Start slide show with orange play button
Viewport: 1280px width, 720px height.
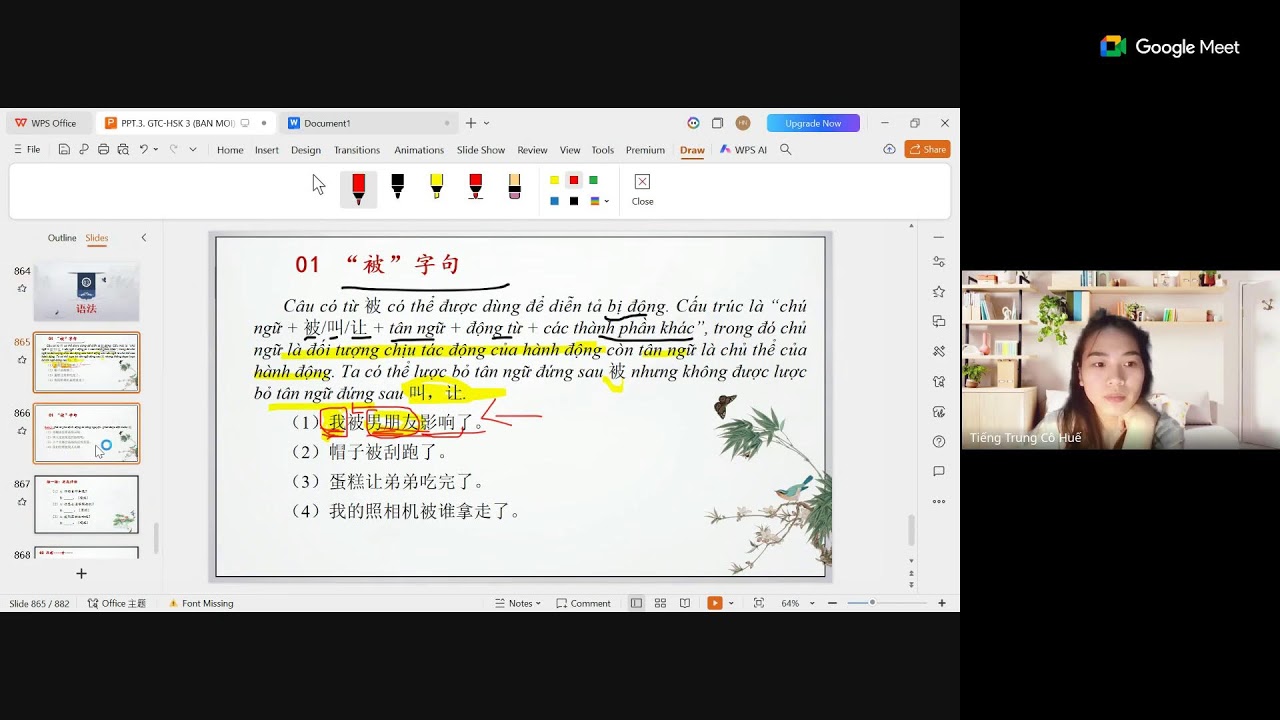coord(714,603)
